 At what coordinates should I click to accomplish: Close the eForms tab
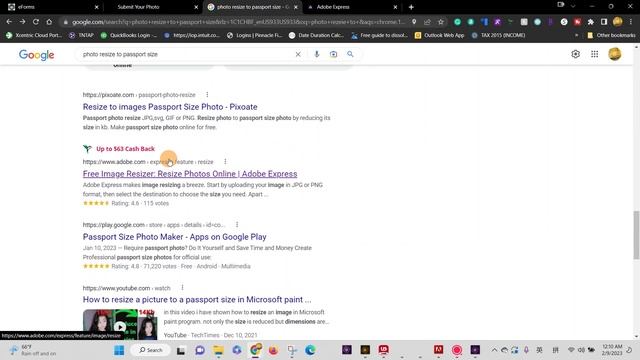click(x=96, y=7)
